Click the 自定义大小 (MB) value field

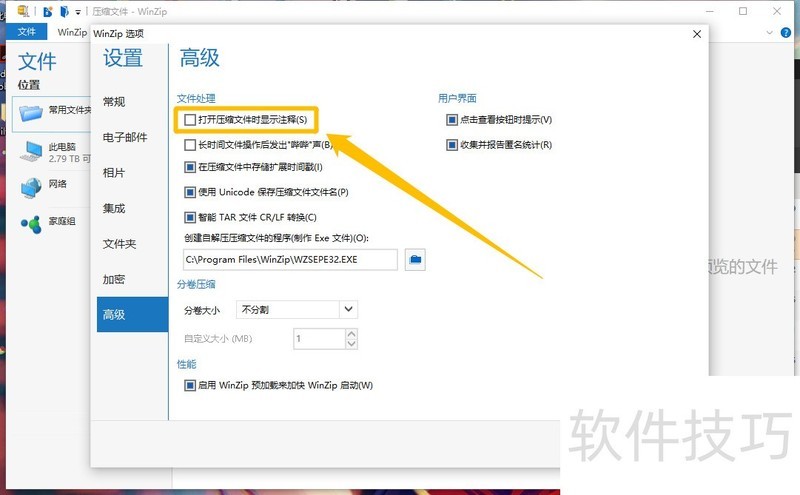pyautogui.click(x=319, y=338)
